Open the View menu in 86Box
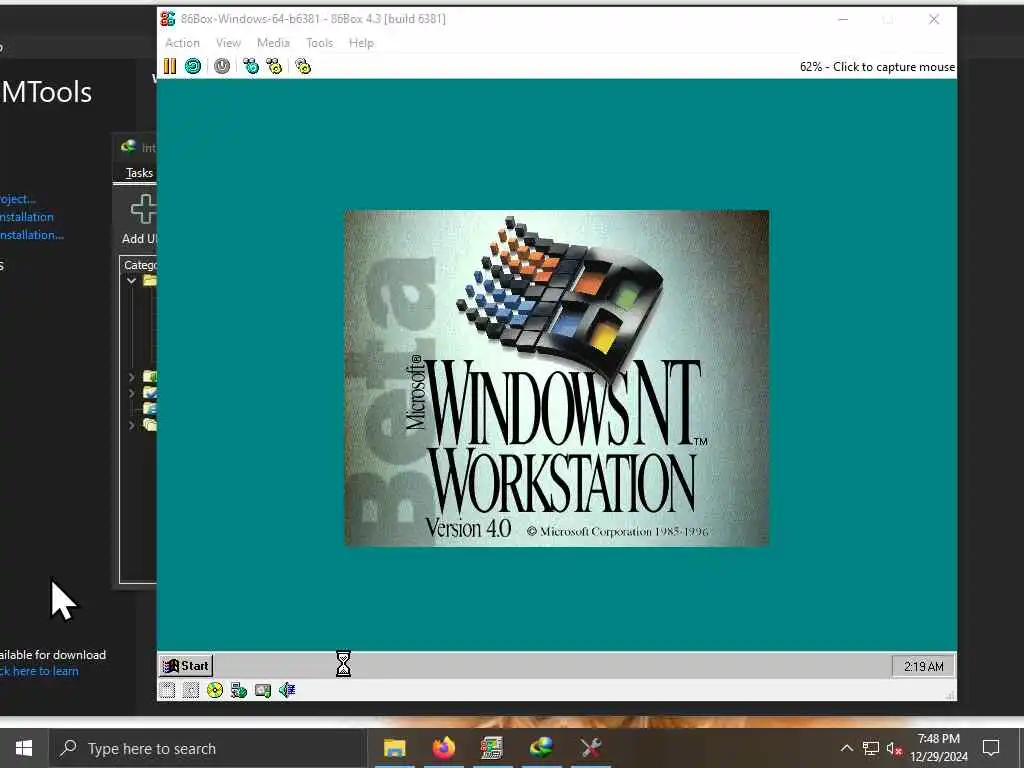 pos(229,43)
